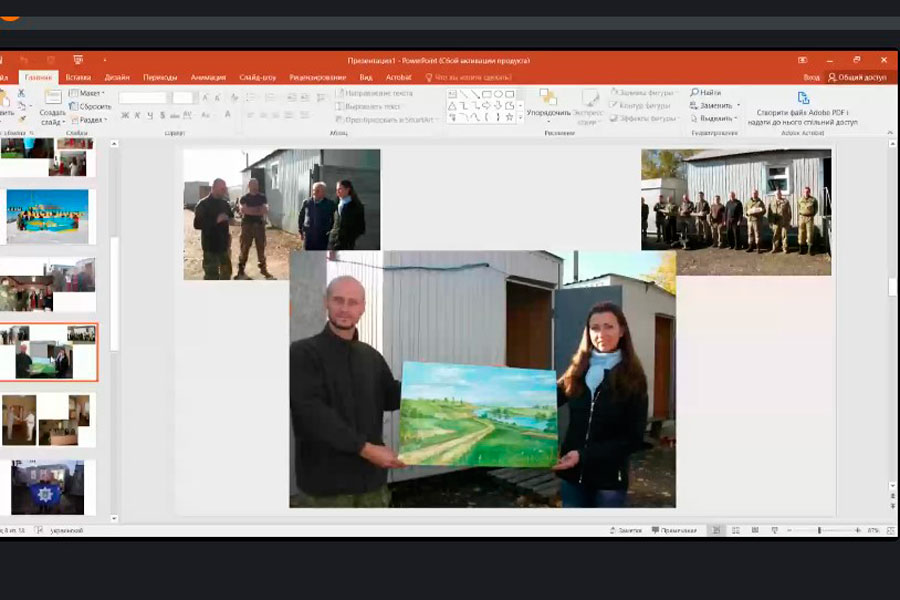Screen dimensions: 900x600
Task: Switch to the Анимация (Animations) tab
Action: tap(208, 77)
